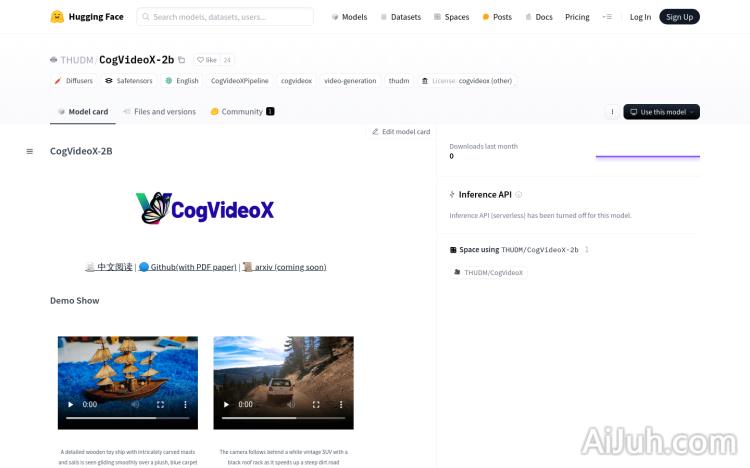The width and height of the screenshot is (750, 468).
Task: Switch to the Files and versions tab
Action: click(160, 111)
